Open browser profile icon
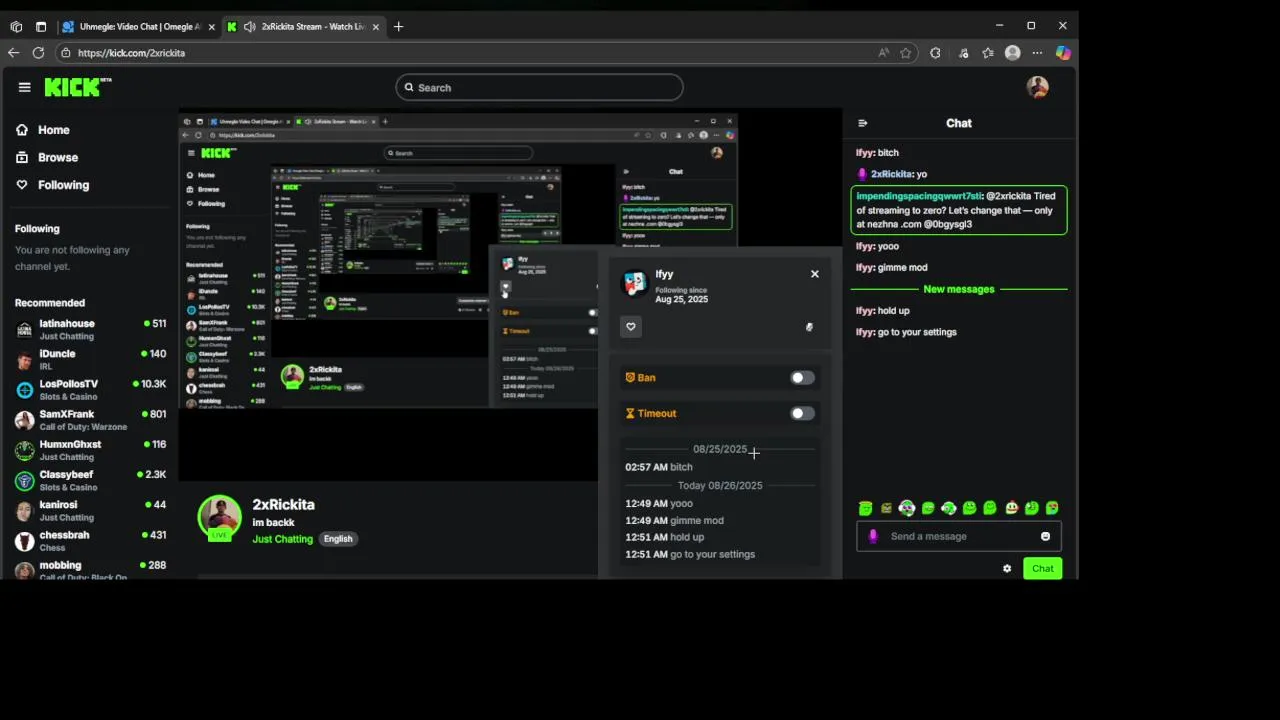This screenshot has height=720, width=1280. [1013, 53]
